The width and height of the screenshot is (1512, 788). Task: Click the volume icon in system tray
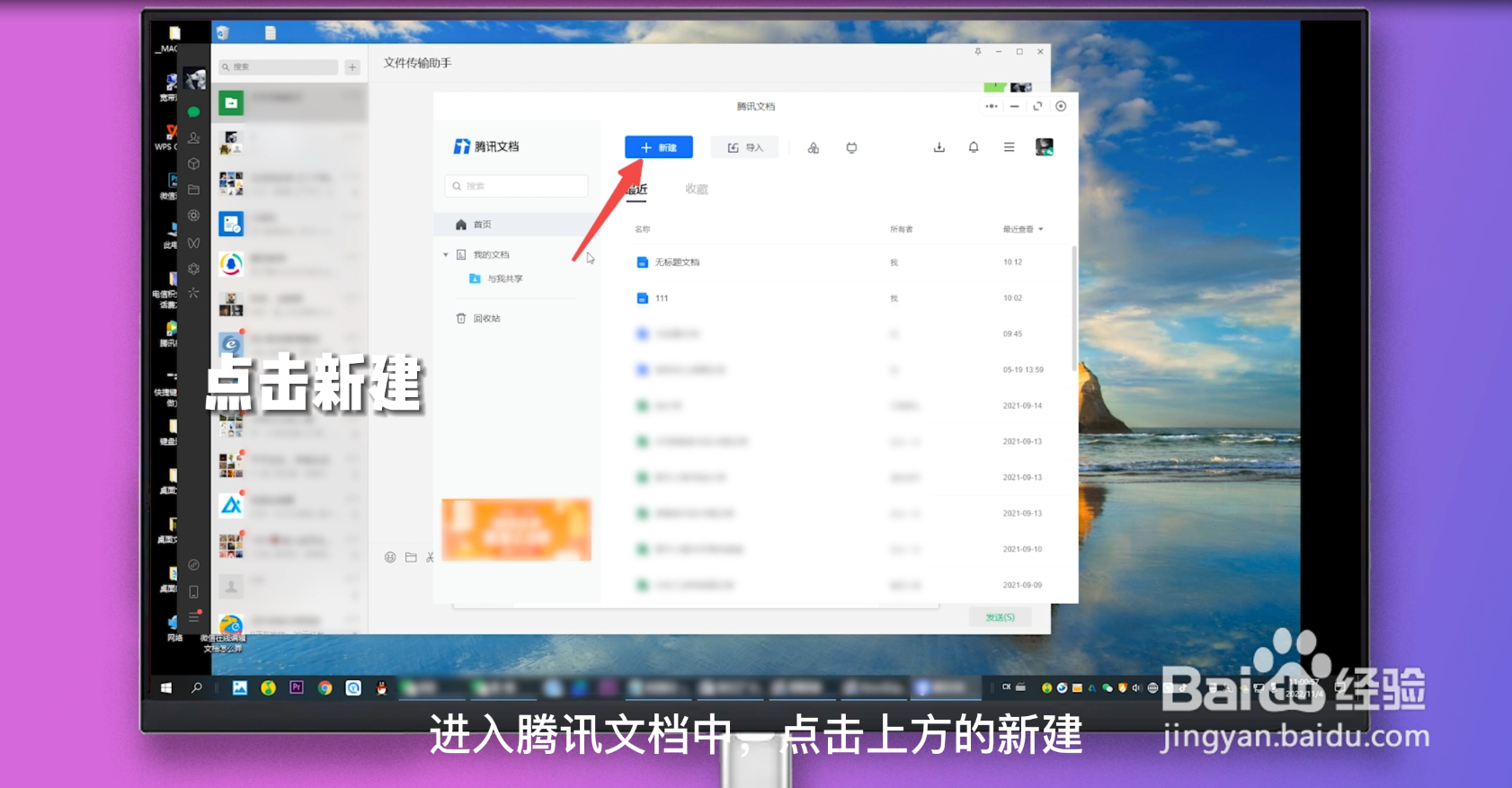1136,688
